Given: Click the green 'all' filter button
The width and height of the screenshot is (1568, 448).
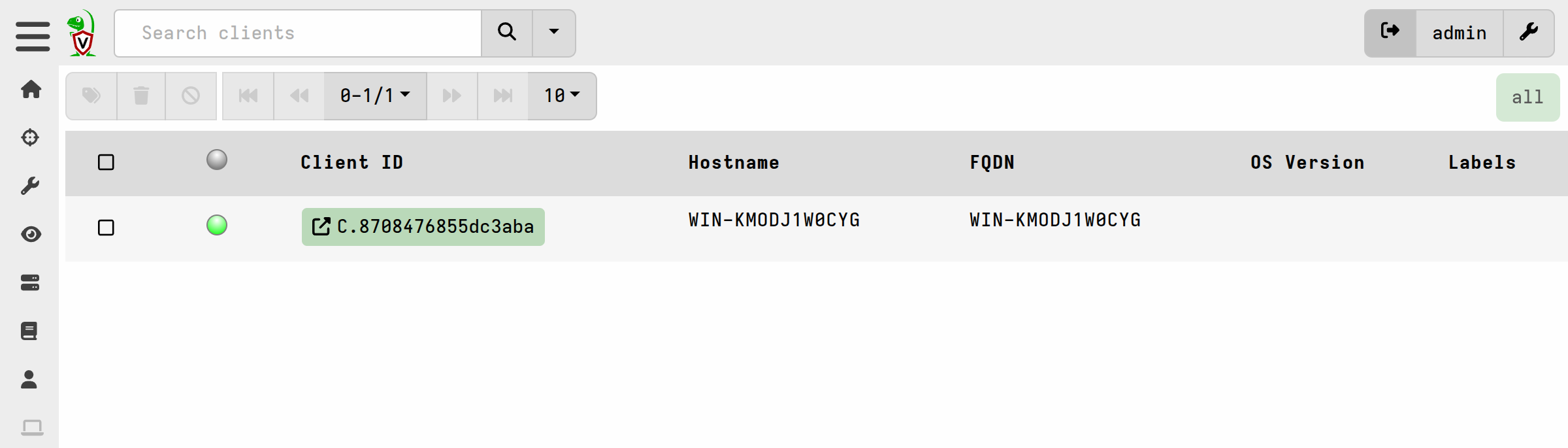Looking at the screenshot, I should [x=1527, y=96].
